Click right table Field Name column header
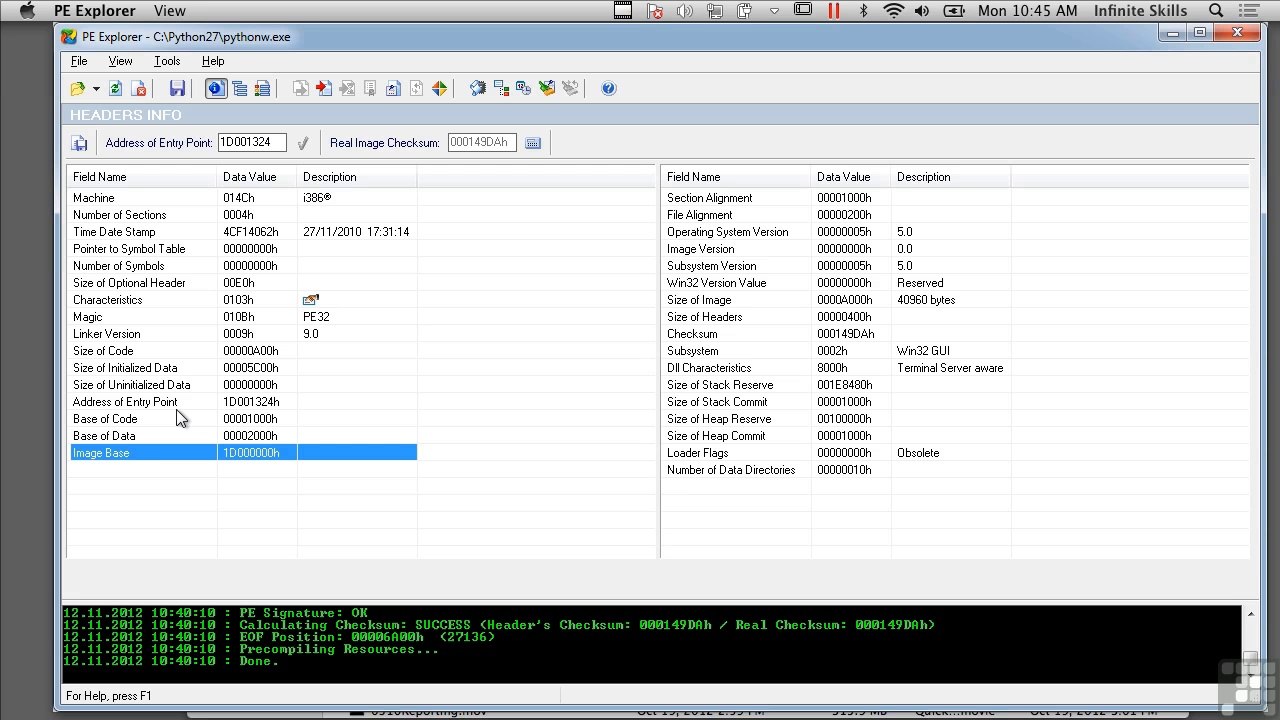The height and width of the screenshot is (720, 1280). [736, 177]
